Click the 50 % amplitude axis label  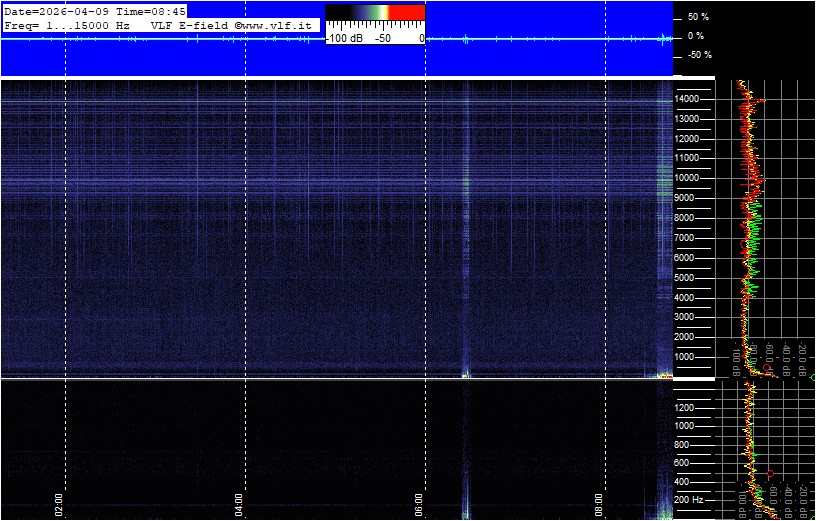coord(698,17)
